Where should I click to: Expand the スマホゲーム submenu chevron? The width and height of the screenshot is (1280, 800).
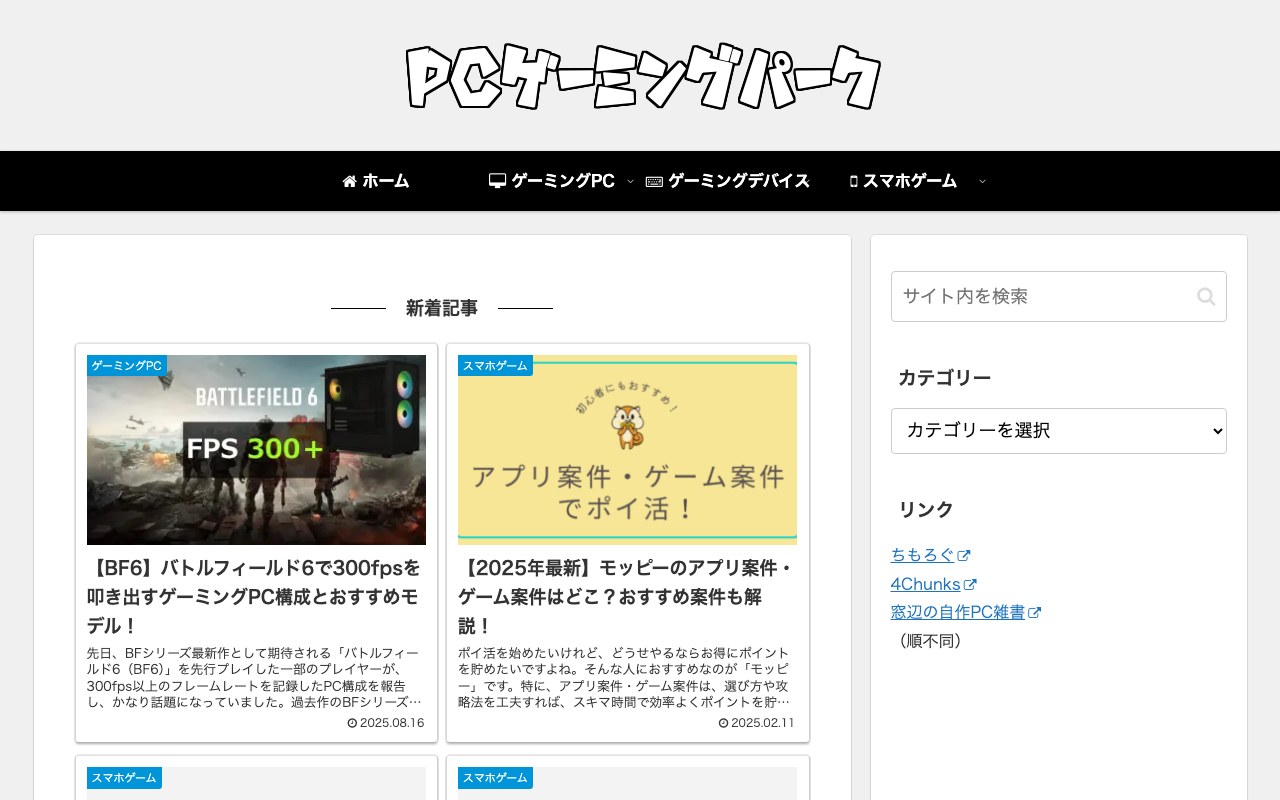(982, 181)
